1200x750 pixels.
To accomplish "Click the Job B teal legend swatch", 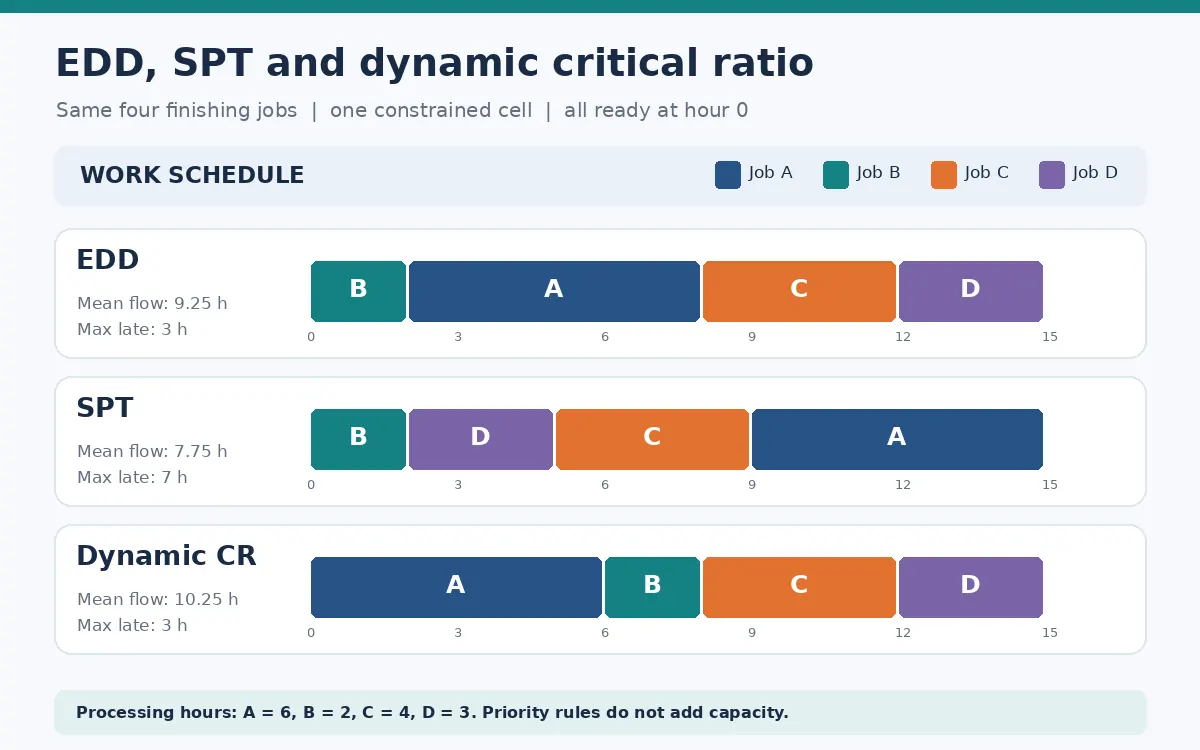I will click(x=836, y=175).
